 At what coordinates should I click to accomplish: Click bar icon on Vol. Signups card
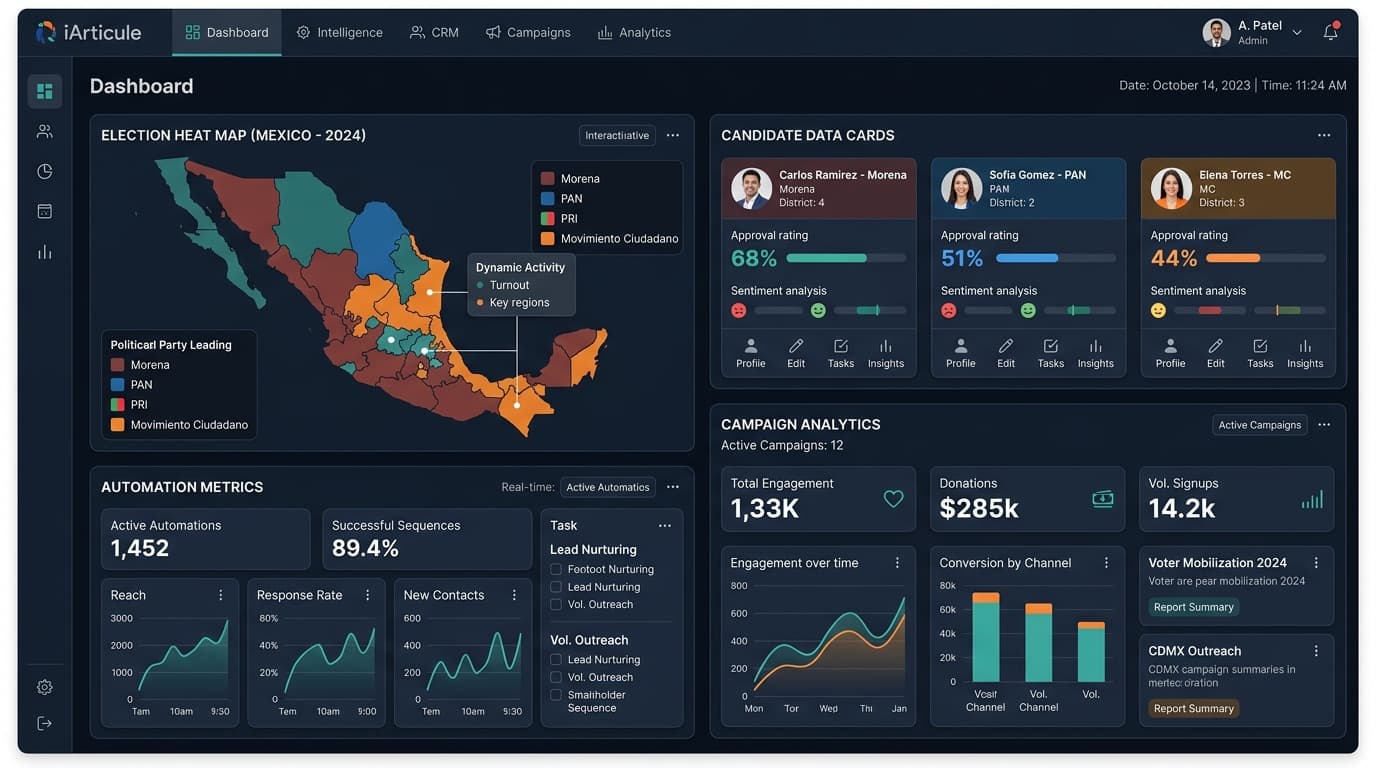click(x=1312, y=499)
